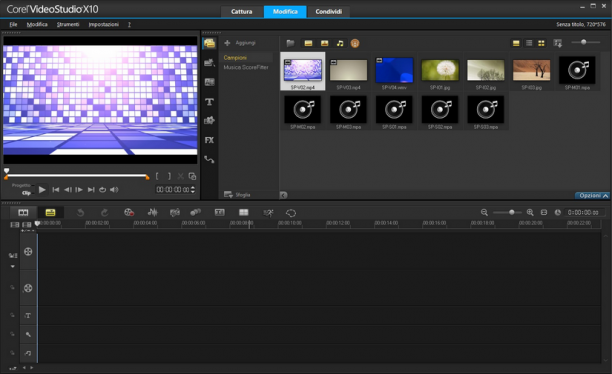Enlarge the preview window icon

click(192, 176)
